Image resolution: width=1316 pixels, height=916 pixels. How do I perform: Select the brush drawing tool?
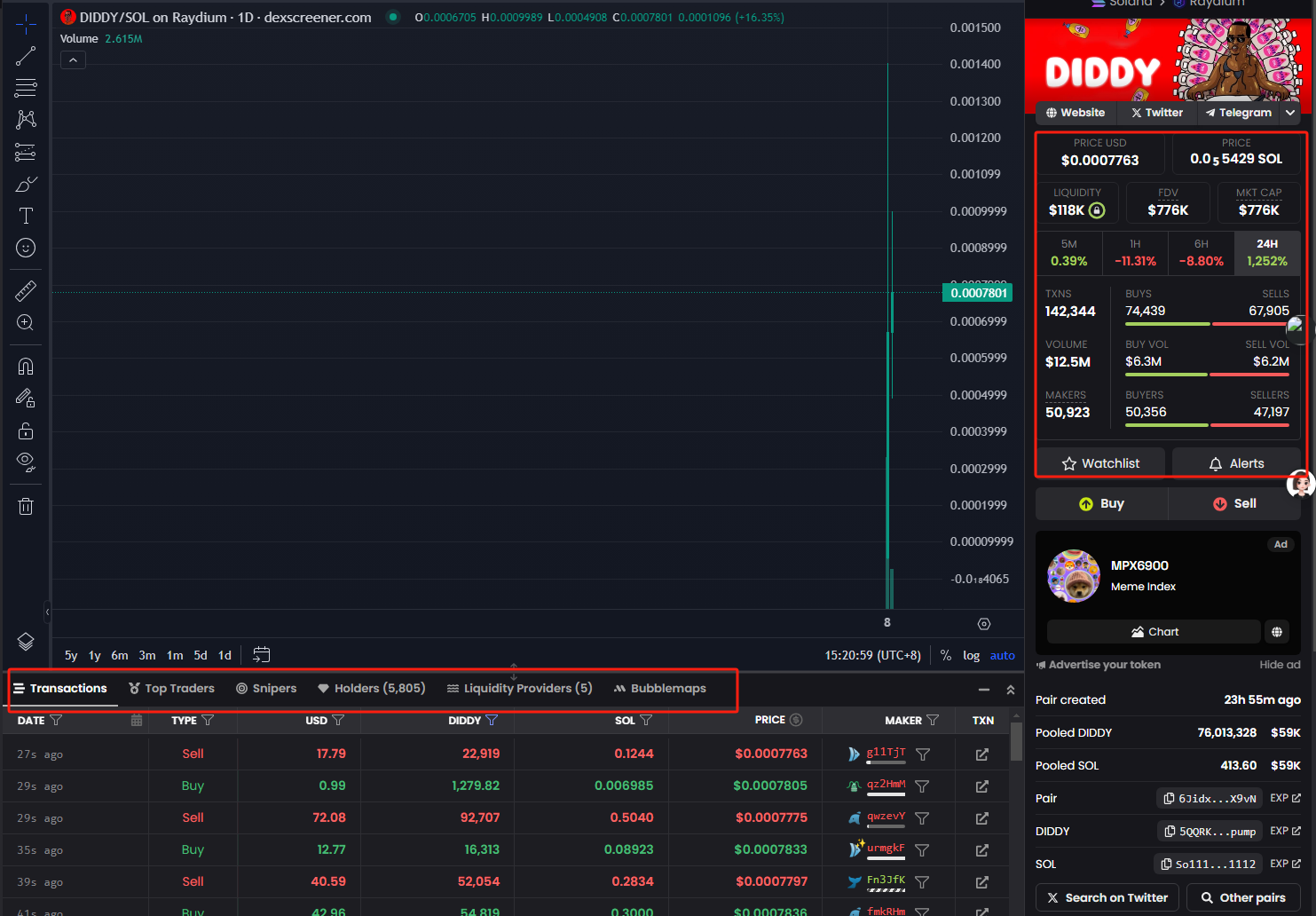pyautogui.click(x=26, y=184)
